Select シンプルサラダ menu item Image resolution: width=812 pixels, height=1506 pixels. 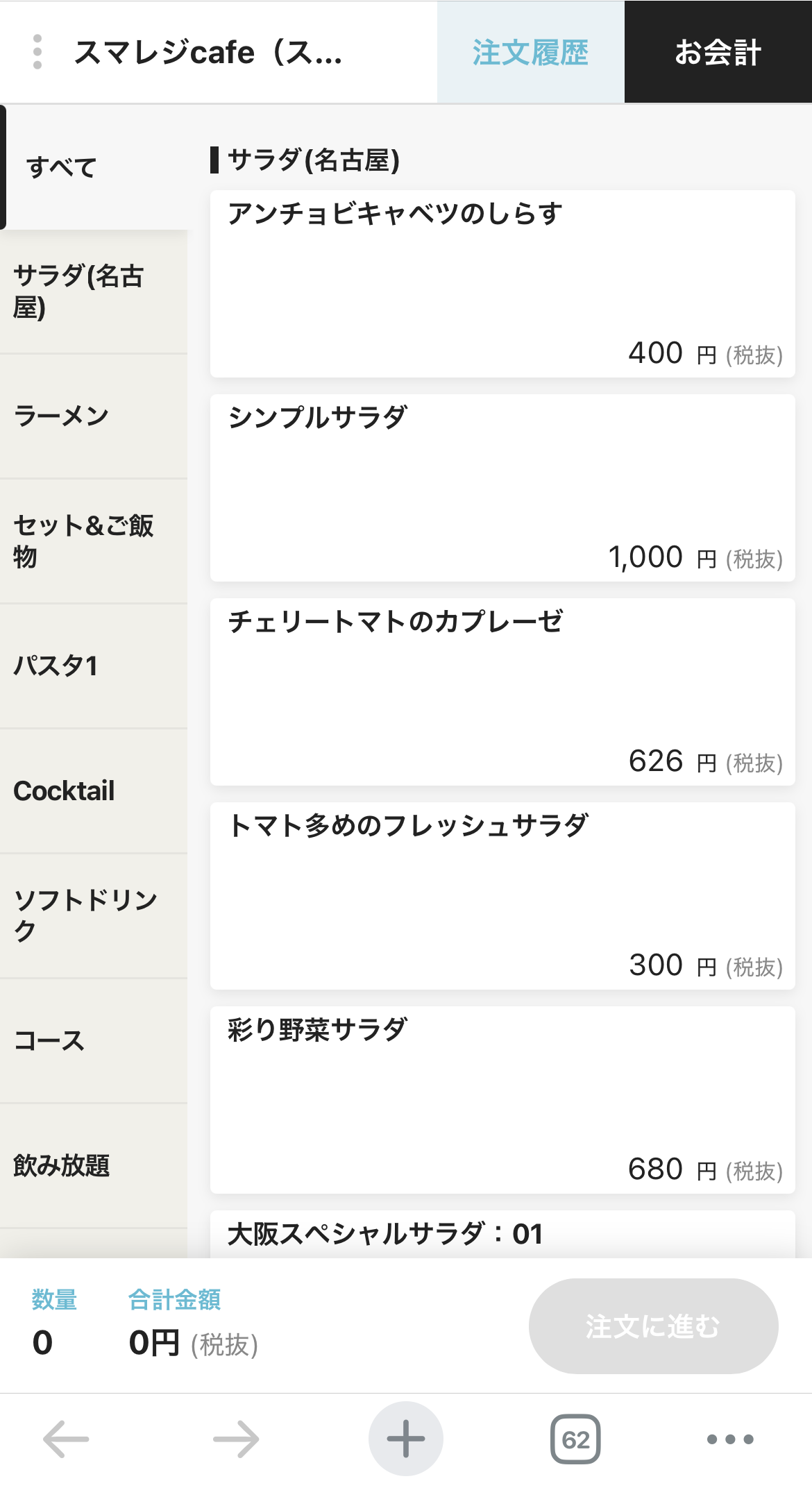tap(502, 488)
